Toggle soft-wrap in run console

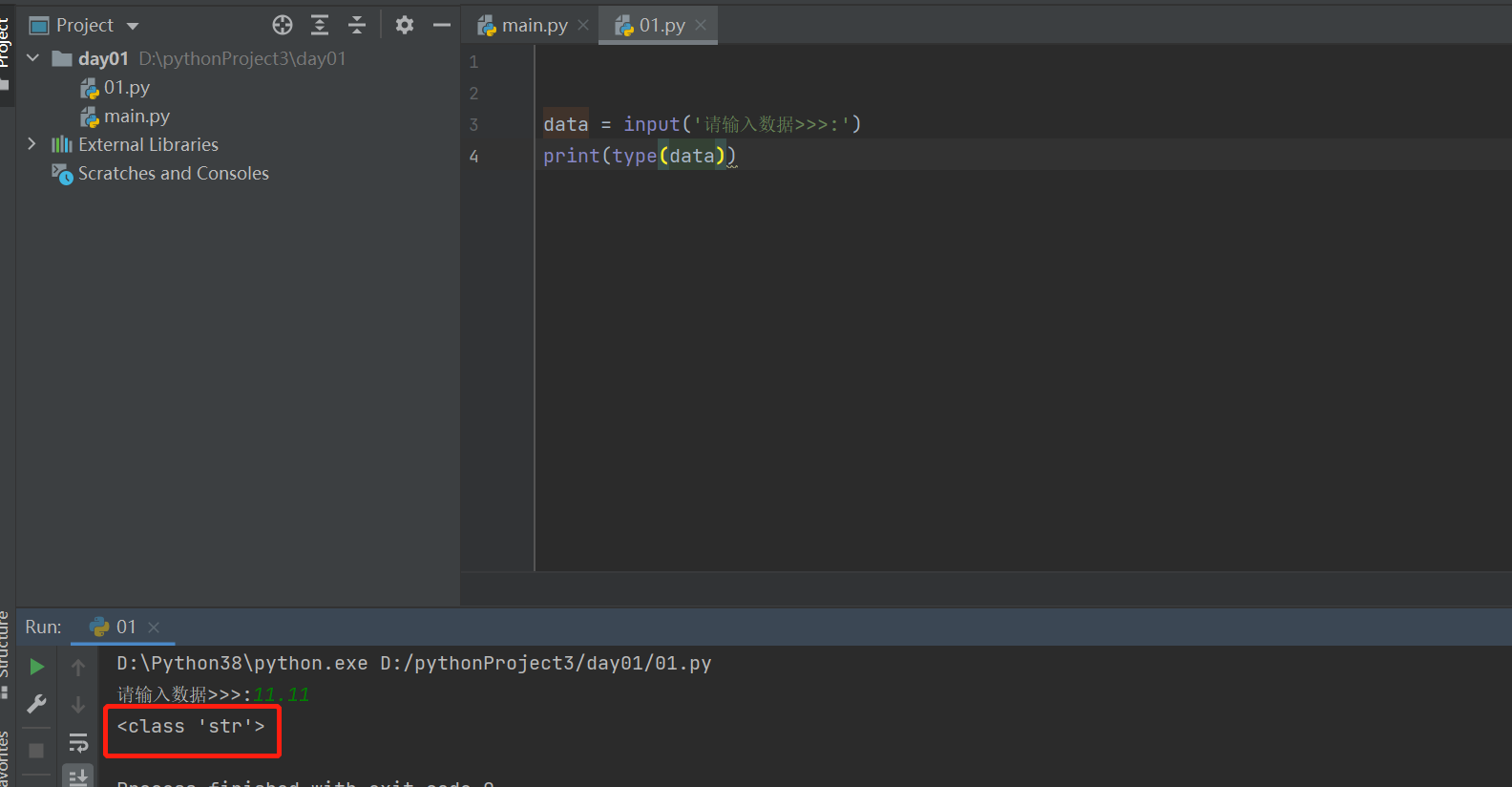pos(78,743)
